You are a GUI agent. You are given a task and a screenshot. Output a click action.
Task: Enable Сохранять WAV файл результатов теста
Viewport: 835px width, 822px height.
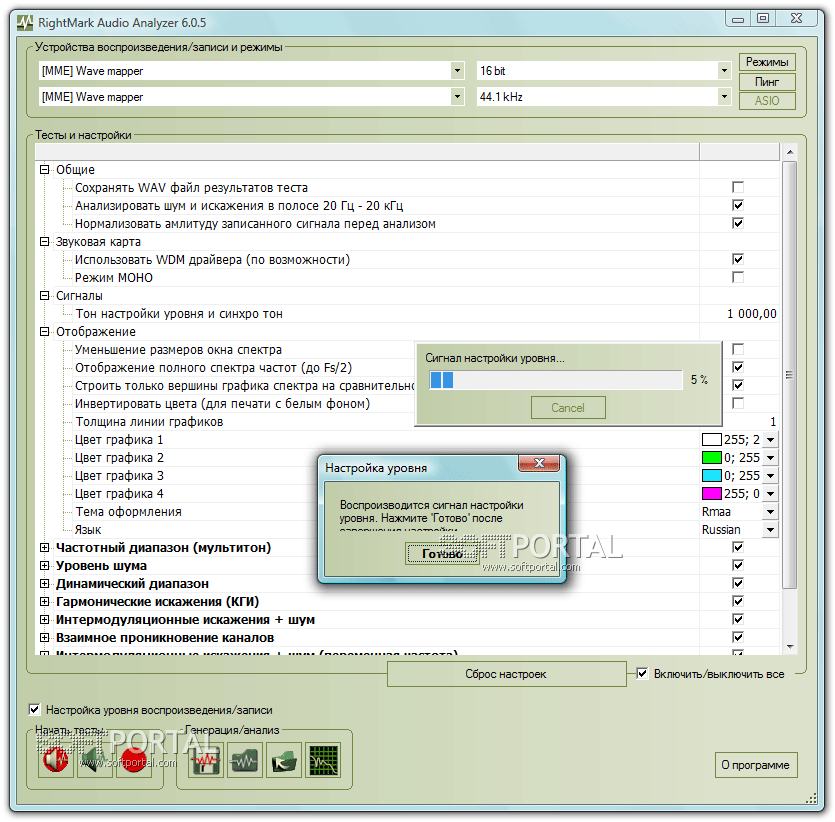tap(738, 187)
